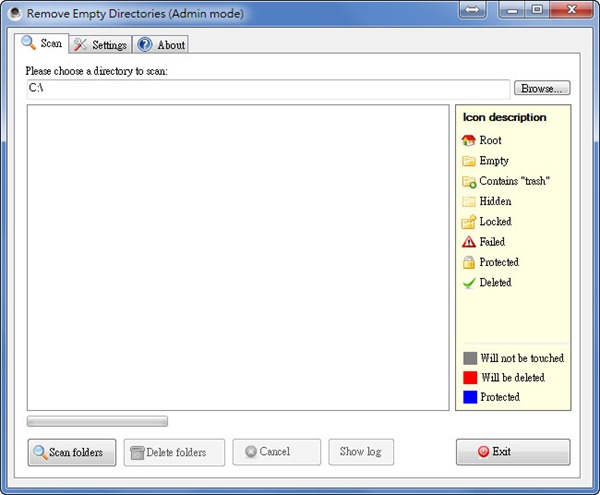Viewport: 600px width, 495px height.
Task: Click the "Will be deleted" legend text
Action: click(x=513, y=378)
